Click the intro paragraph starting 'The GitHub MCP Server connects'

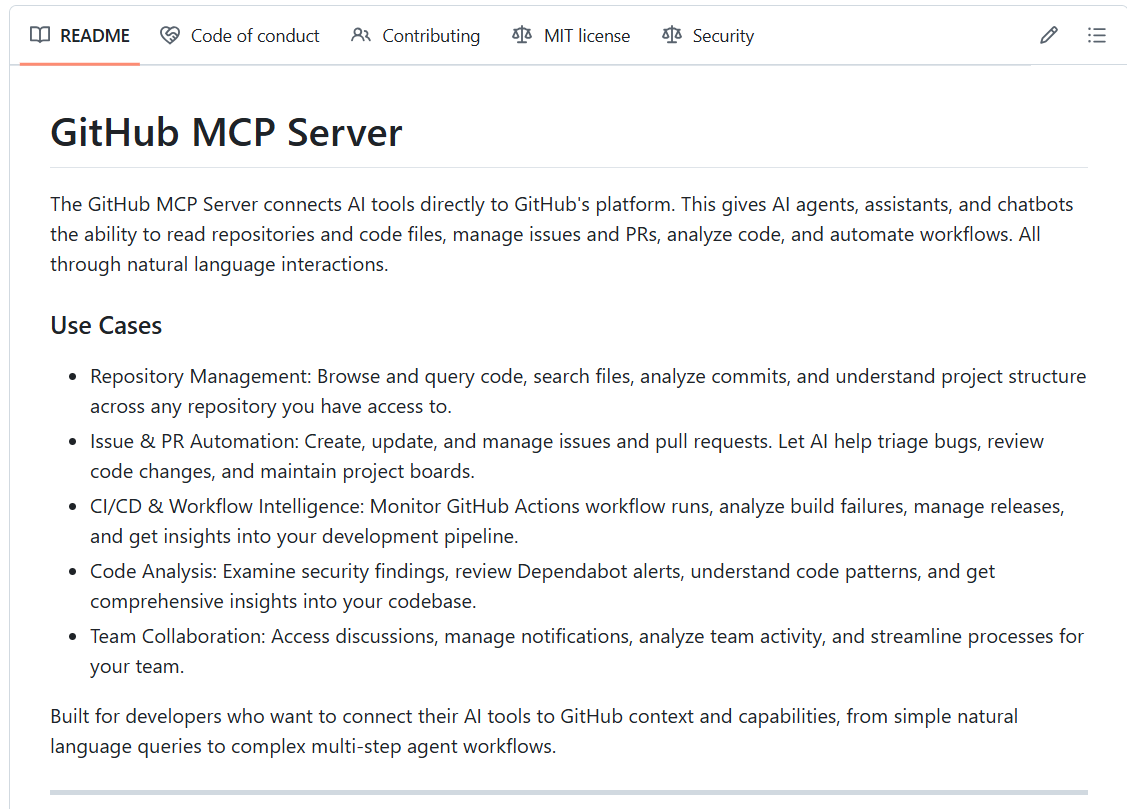(x=561, y=234)
